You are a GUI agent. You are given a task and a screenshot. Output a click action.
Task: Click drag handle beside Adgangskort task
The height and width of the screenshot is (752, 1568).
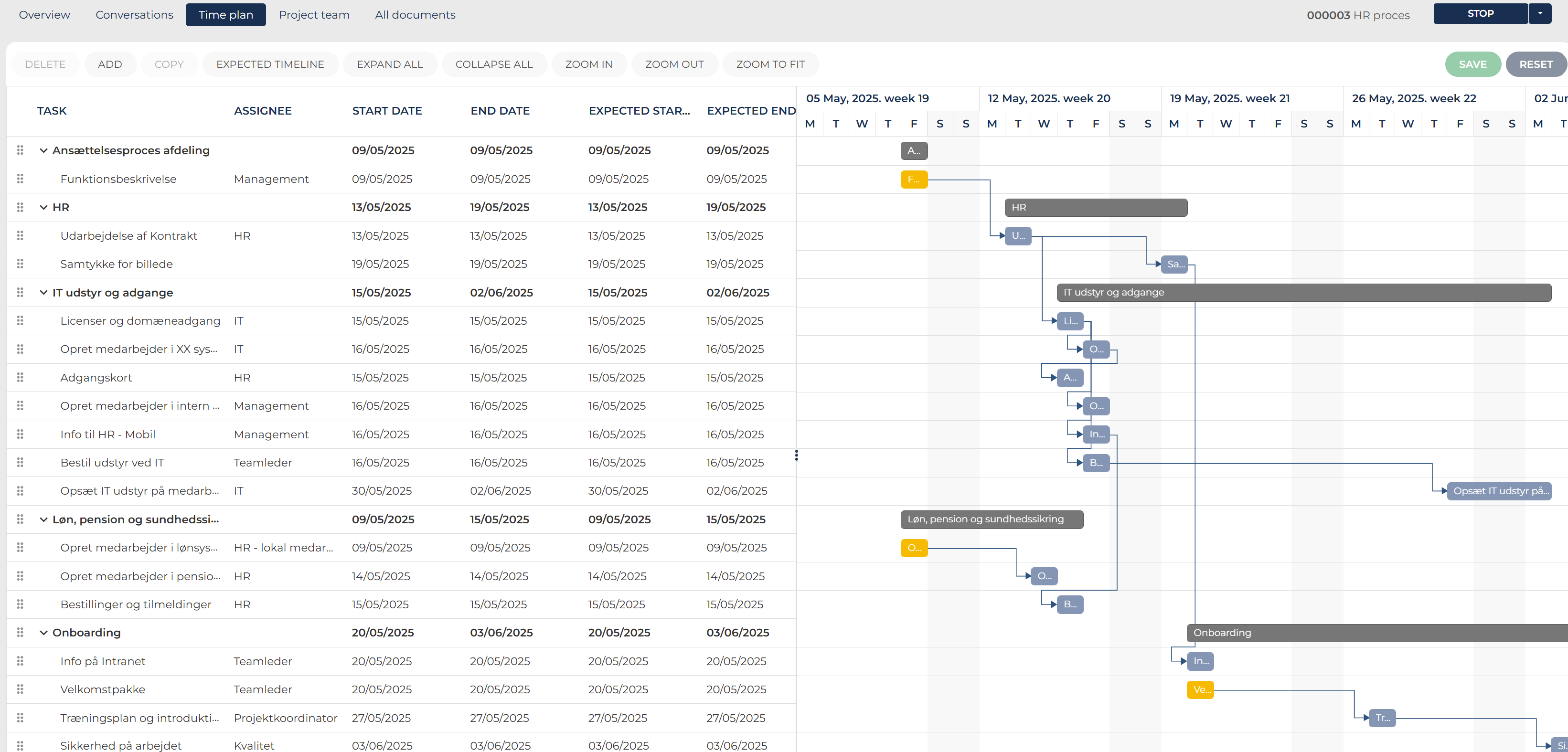[x=20, y=377]
